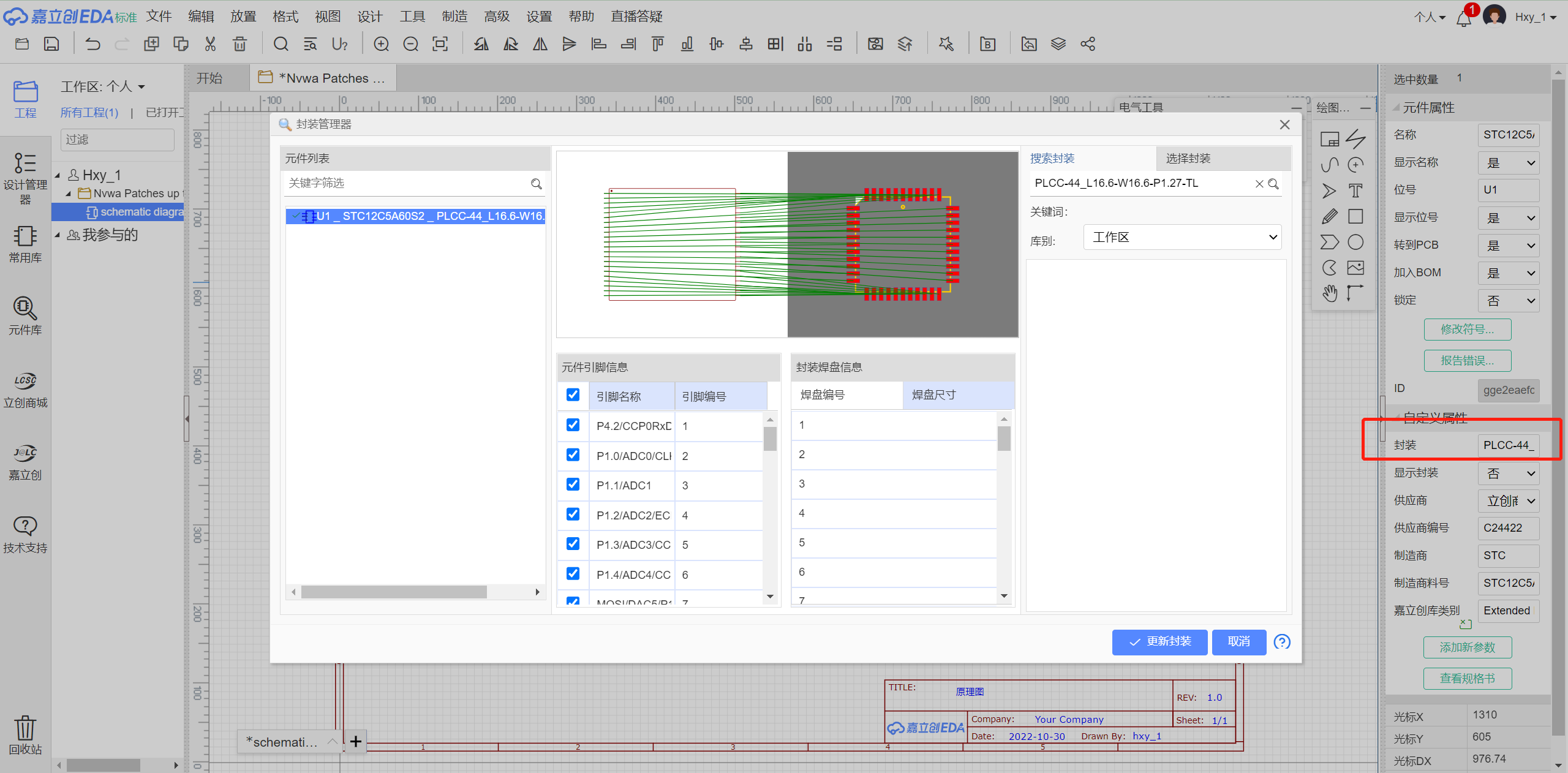The image size is (1568, 773).
Task: Open the 库别 工作区 dropdown
Action: pos(1182,238)
